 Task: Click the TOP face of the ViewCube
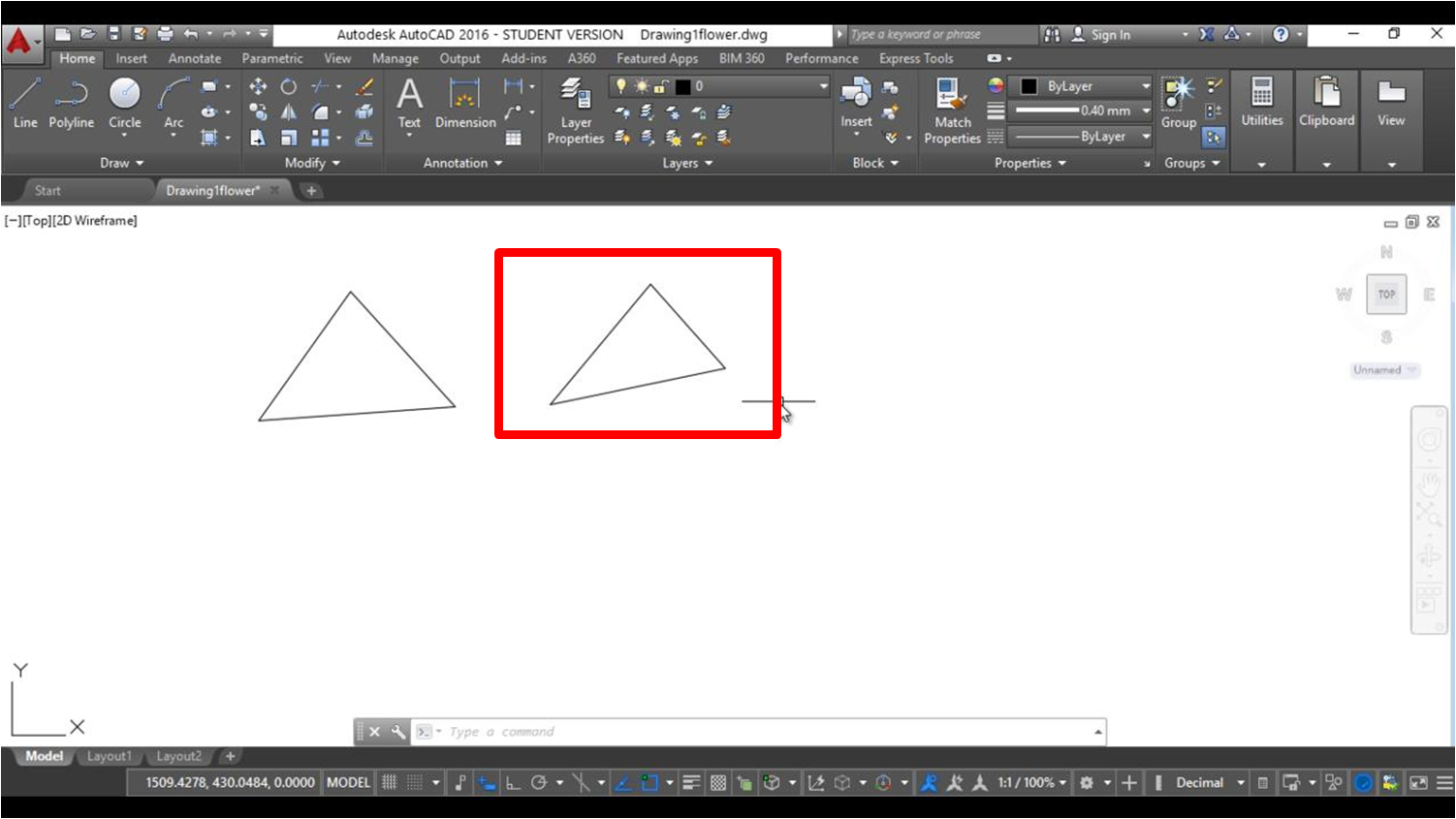[x=1386, y=294]
